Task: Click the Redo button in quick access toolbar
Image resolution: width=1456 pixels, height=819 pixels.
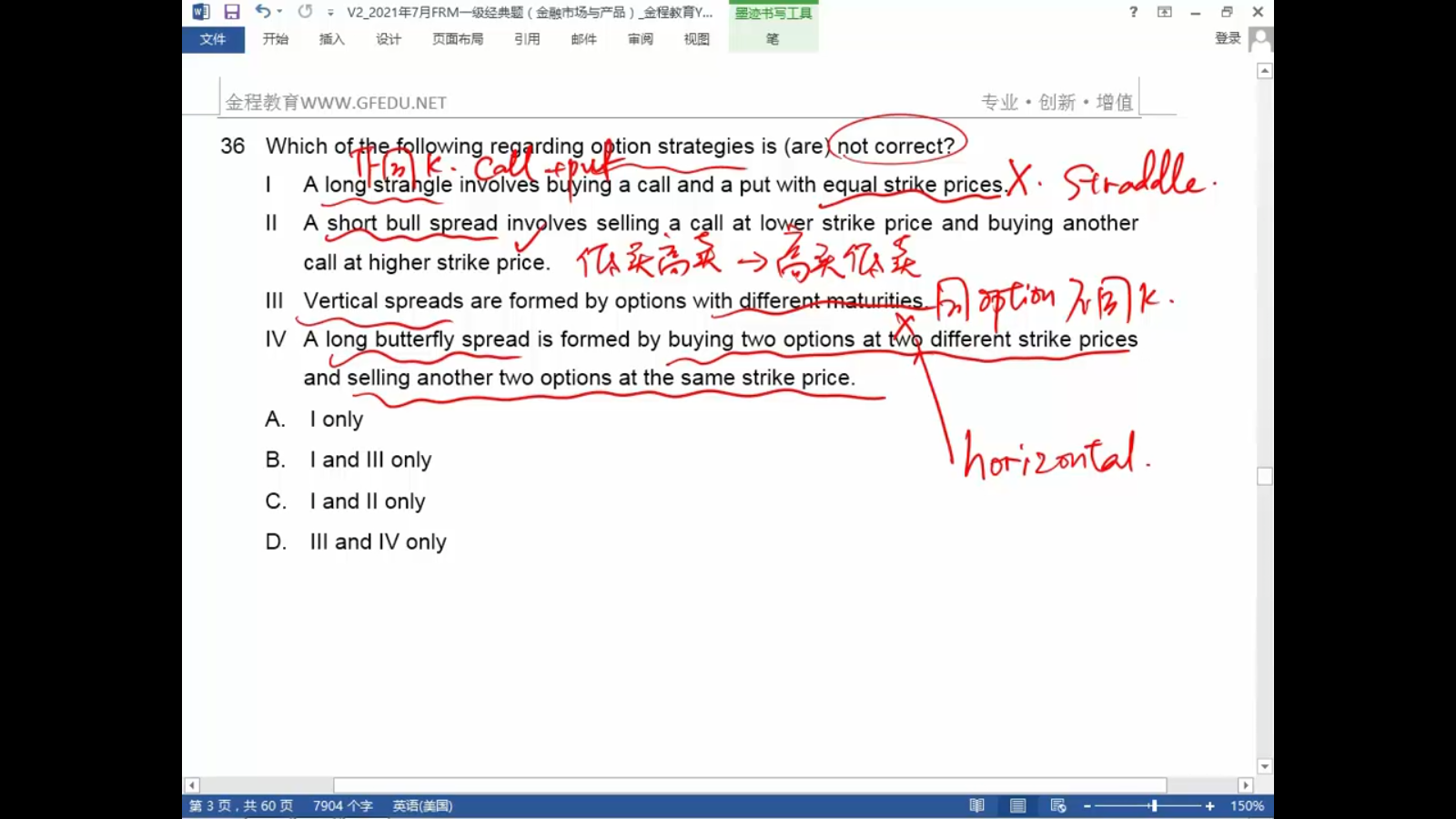Action: [x=305, y=12]
